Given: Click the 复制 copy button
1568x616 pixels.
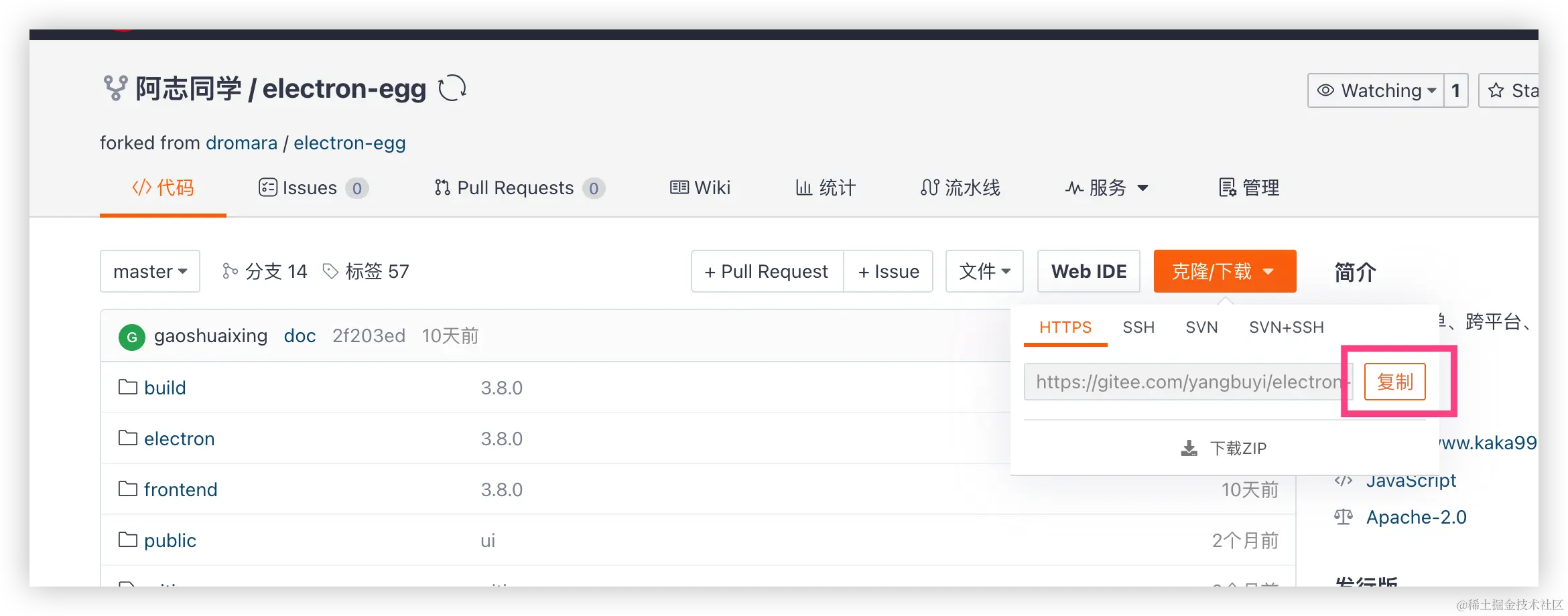Looking at the screenshot, I should [1395, 382].
